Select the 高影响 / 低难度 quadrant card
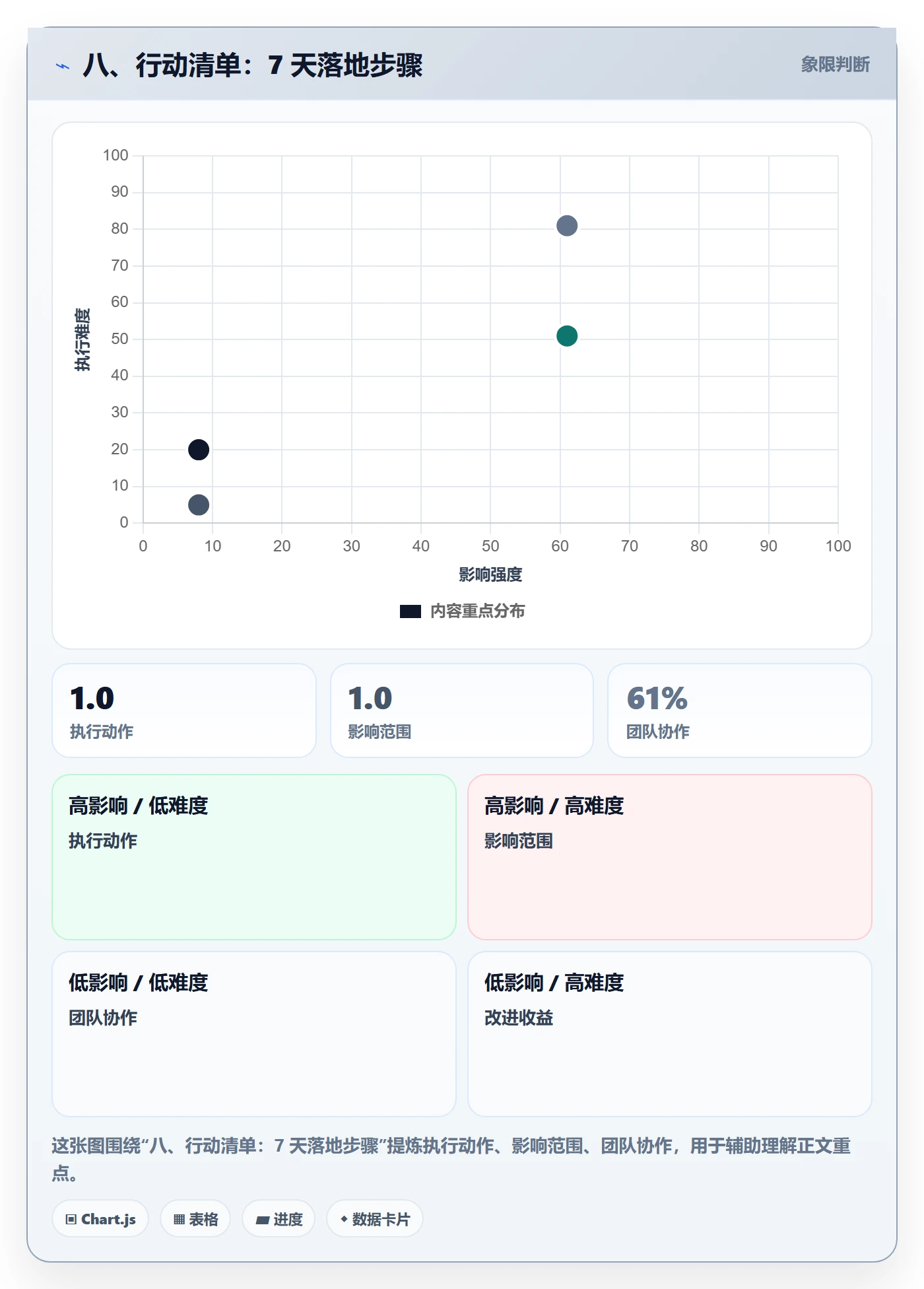Image resolution: width=924 pixels, height=1289 pixels. 254,857
